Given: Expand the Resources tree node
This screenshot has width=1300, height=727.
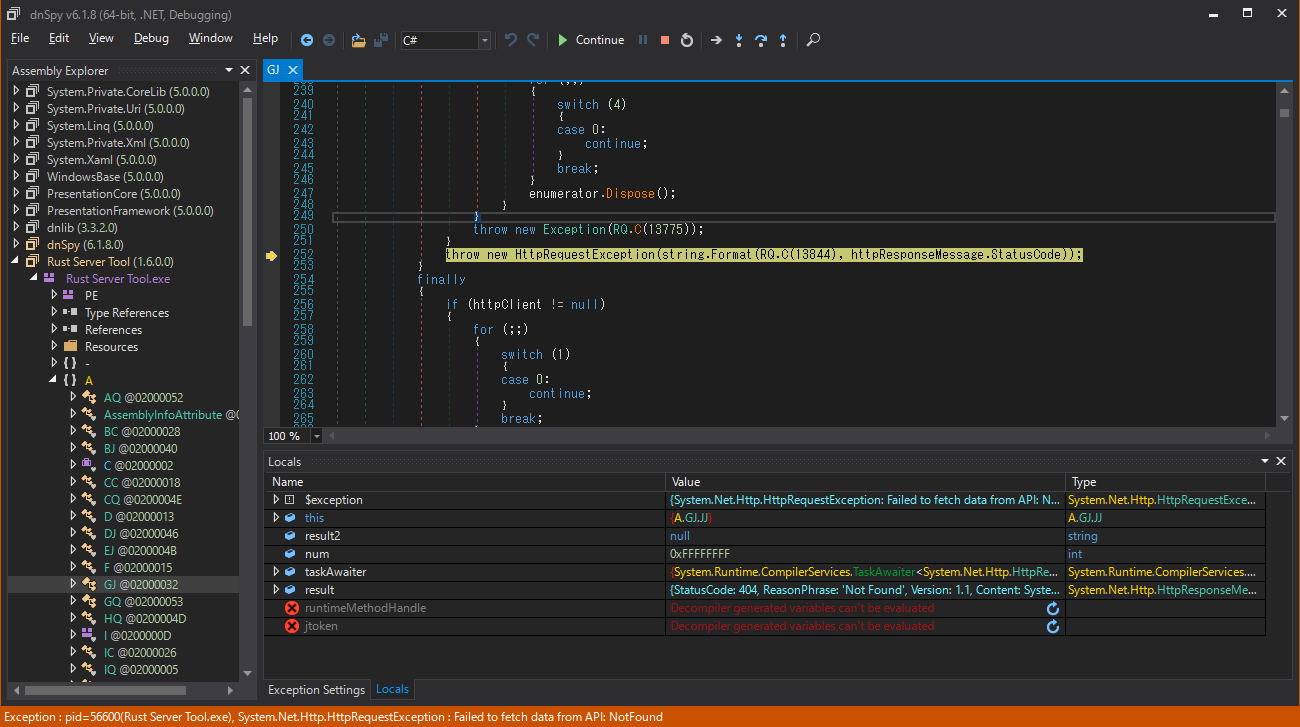Looking at the screenshot, I should click(55, 347).
